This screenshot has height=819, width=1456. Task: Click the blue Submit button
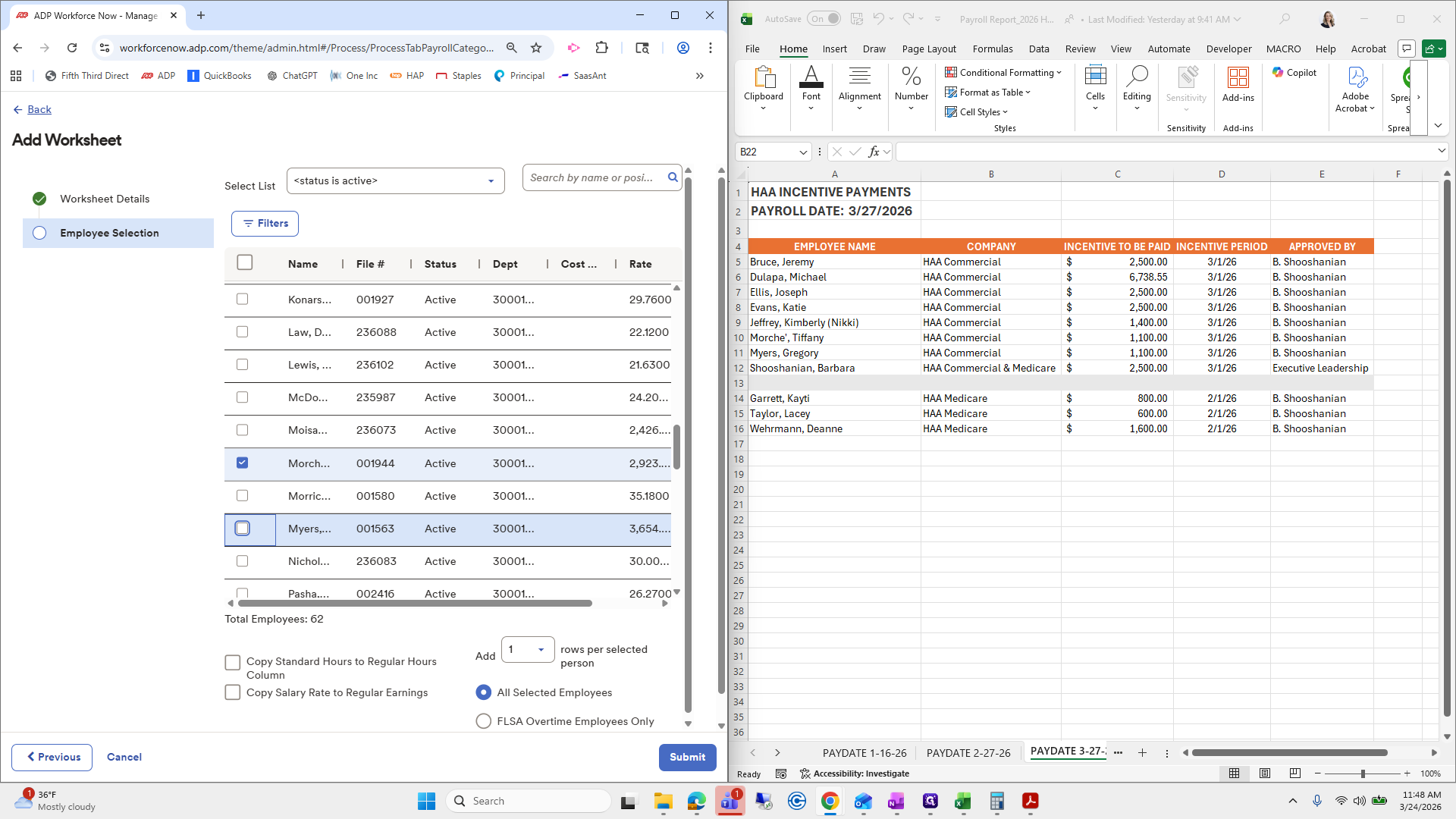[x=687, y=757]
